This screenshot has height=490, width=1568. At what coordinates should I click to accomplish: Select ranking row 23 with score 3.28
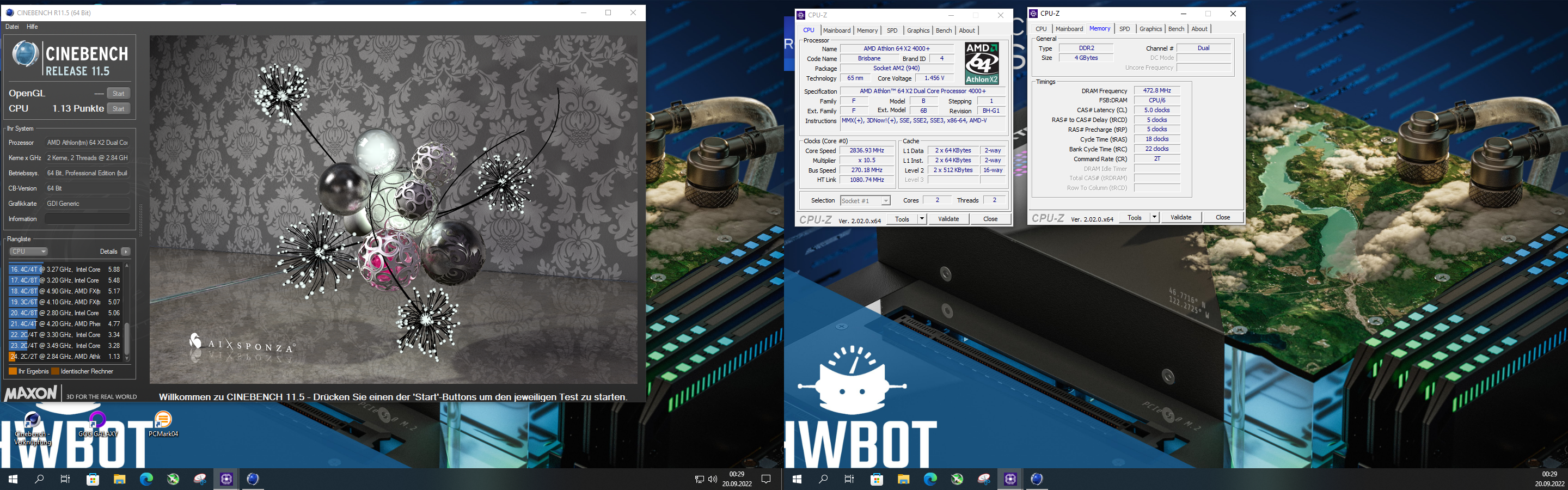(x=65, y=346)
